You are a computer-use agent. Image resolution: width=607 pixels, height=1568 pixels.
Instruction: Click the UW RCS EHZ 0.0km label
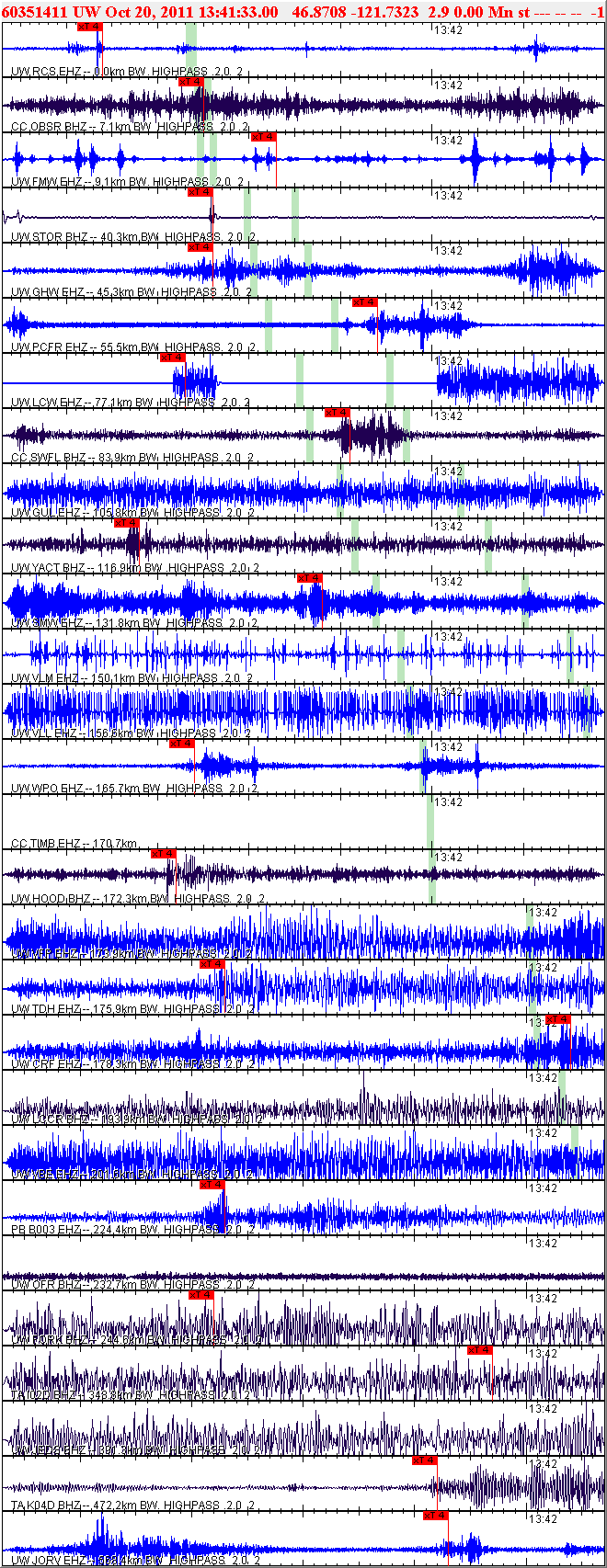pos(129,72)
